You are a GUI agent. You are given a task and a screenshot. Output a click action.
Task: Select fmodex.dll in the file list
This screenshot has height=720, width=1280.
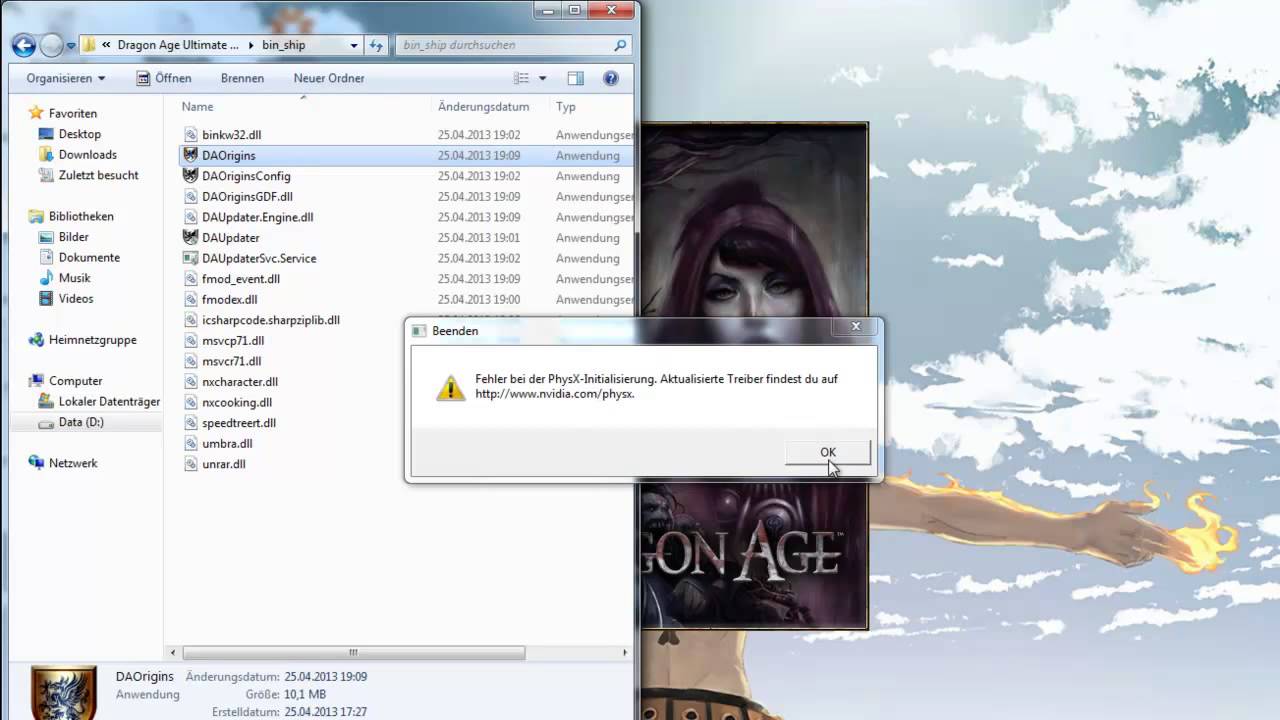[229, 299]
